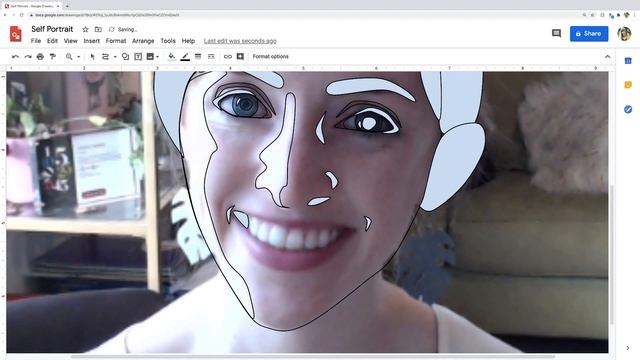
Task: Click the Add comment toolbar icon
Action: coord(240,57)
